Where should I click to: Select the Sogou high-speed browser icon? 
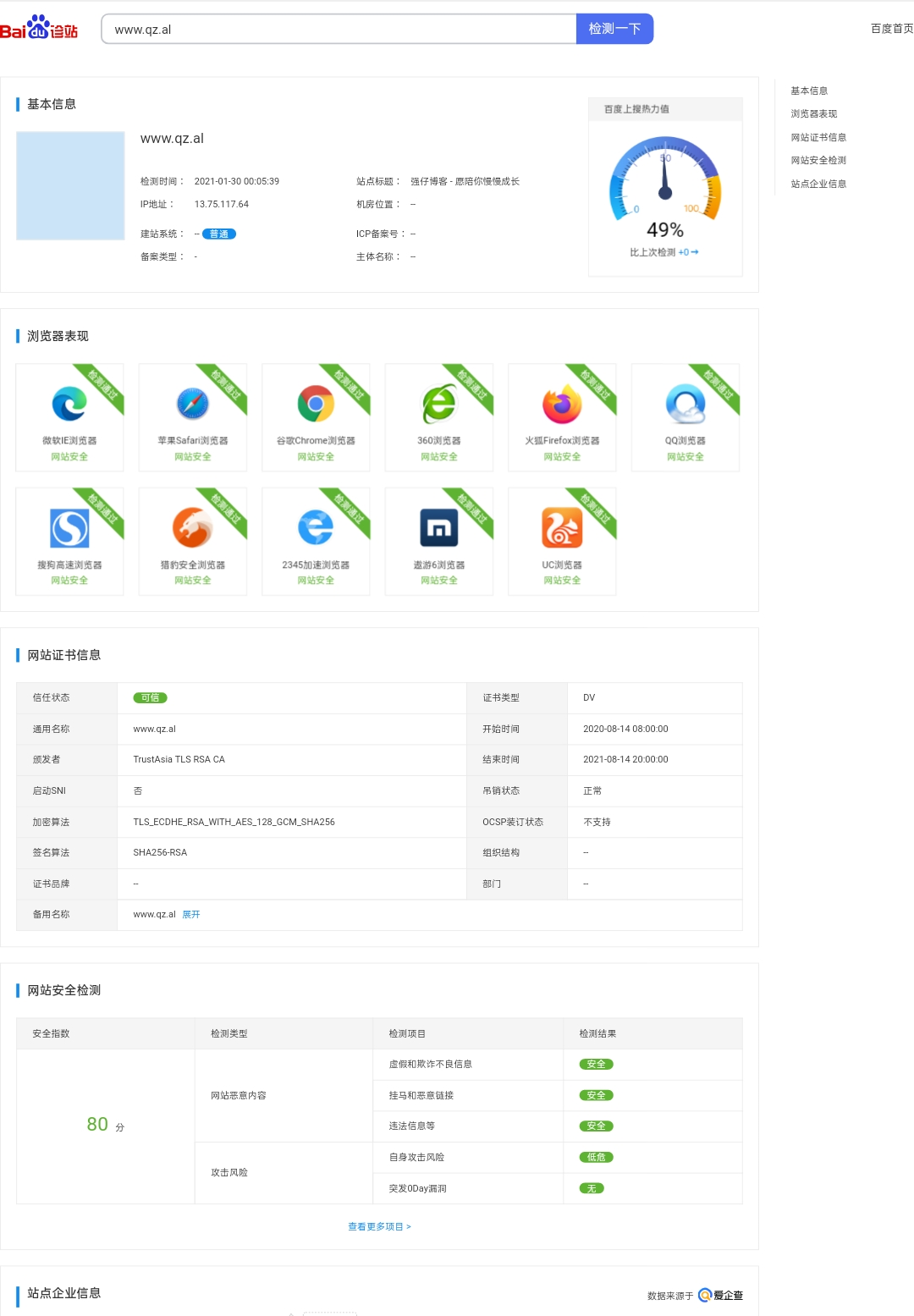click(x=69, y=528)
